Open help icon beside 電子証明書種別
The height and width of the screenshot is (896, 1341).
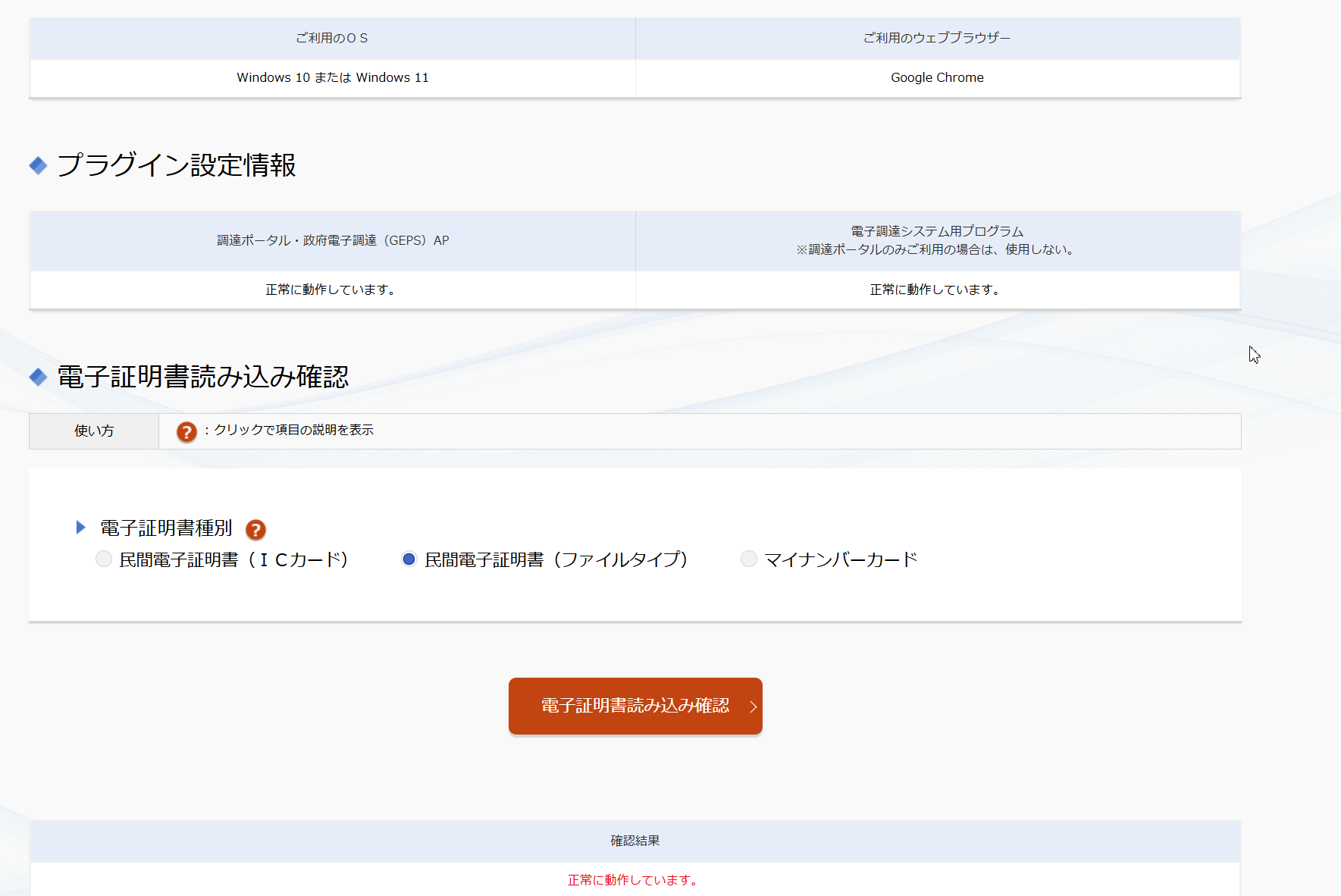tap(255, 529)
